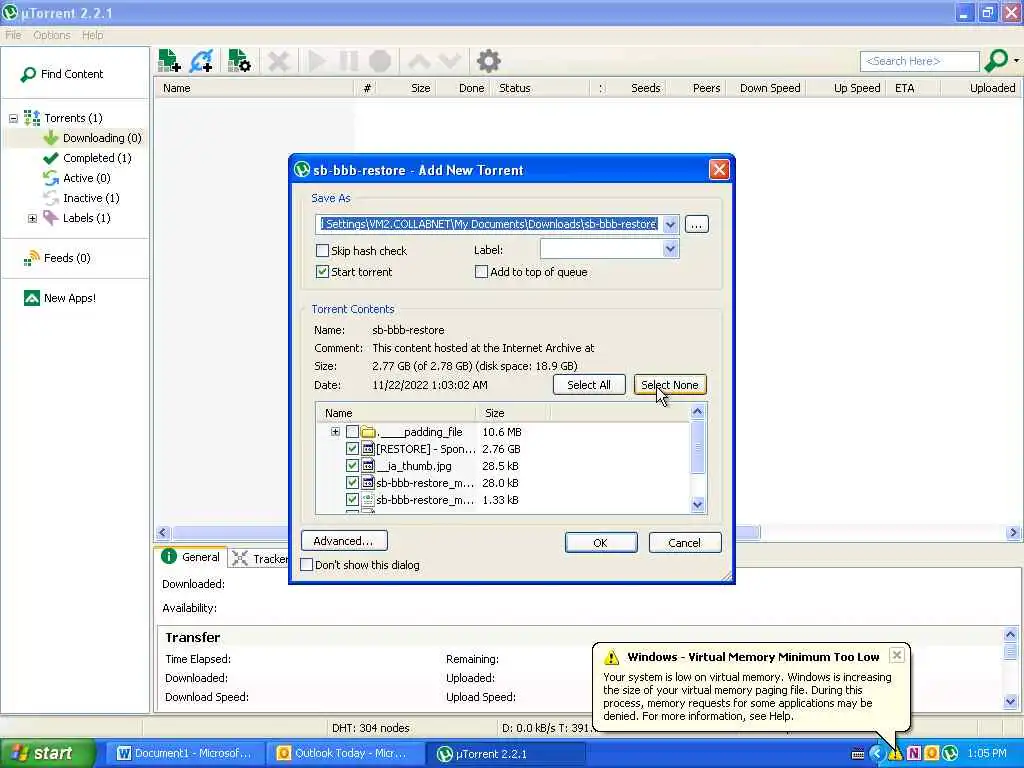Open the Label dropdown arrow

point(670,249)
